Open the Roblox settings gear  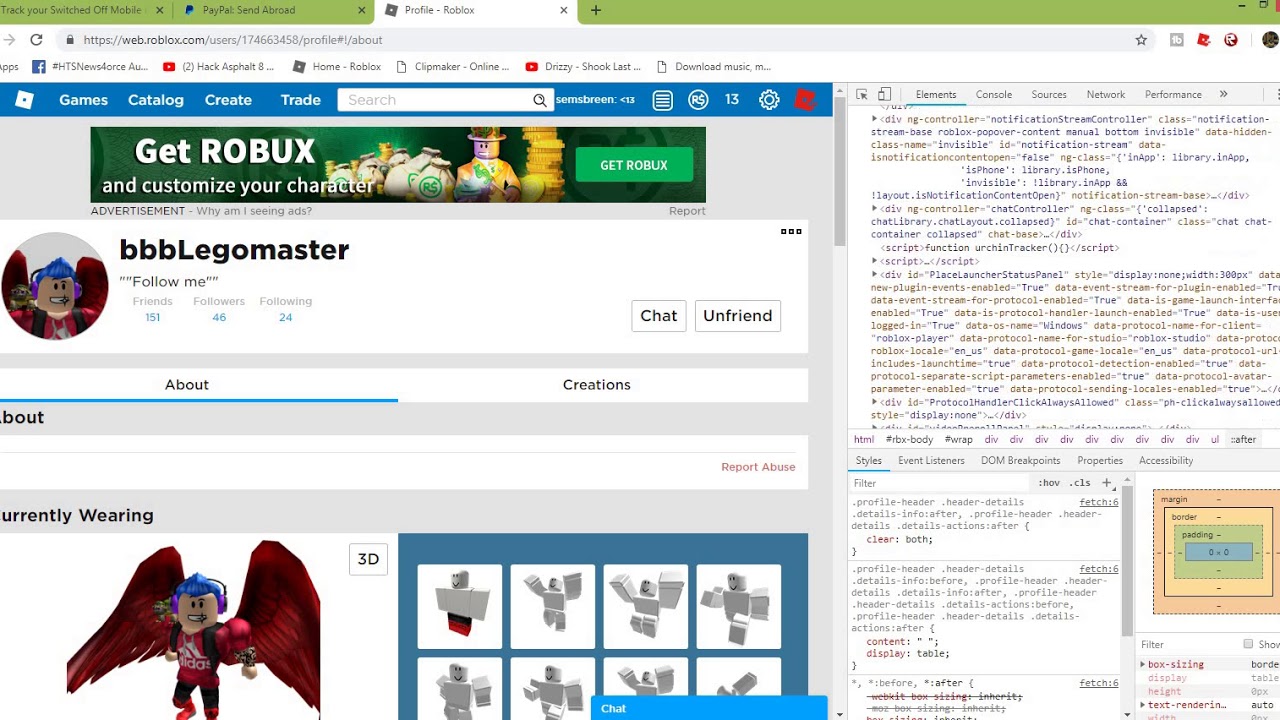[x=769, y=100]
